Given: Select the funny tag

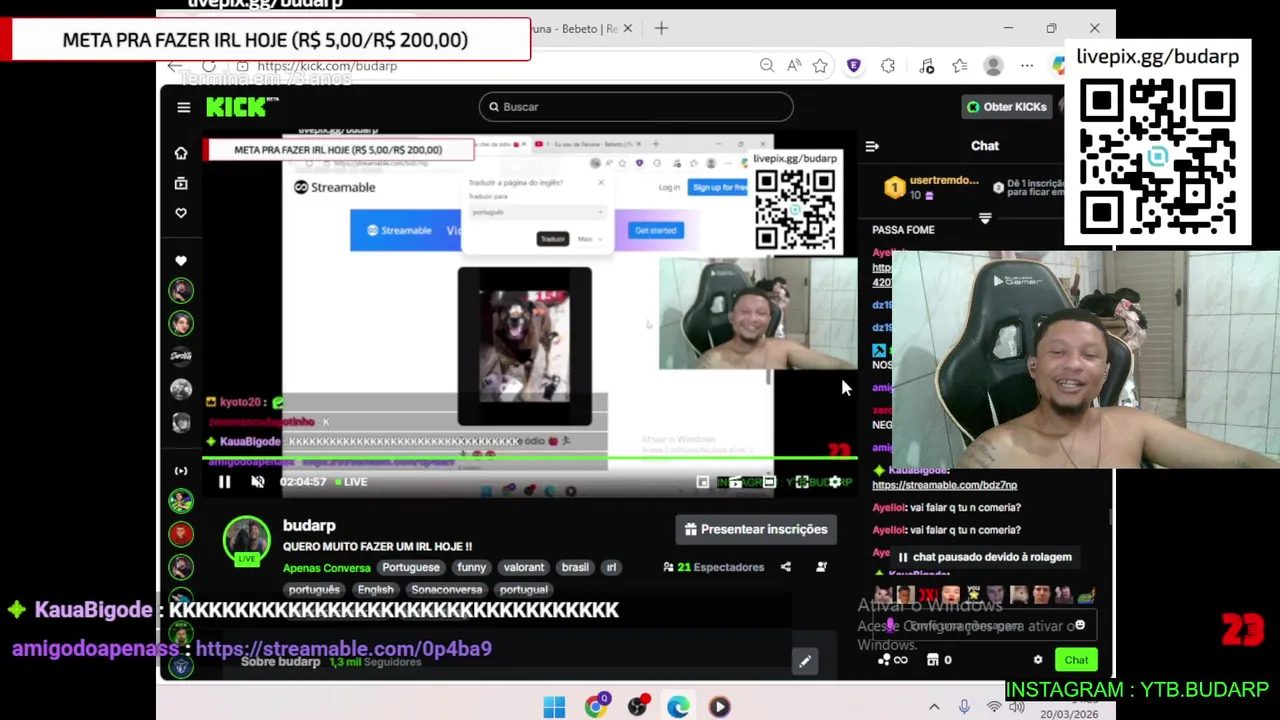Looking at the screenshot, I should pos(471,567).
